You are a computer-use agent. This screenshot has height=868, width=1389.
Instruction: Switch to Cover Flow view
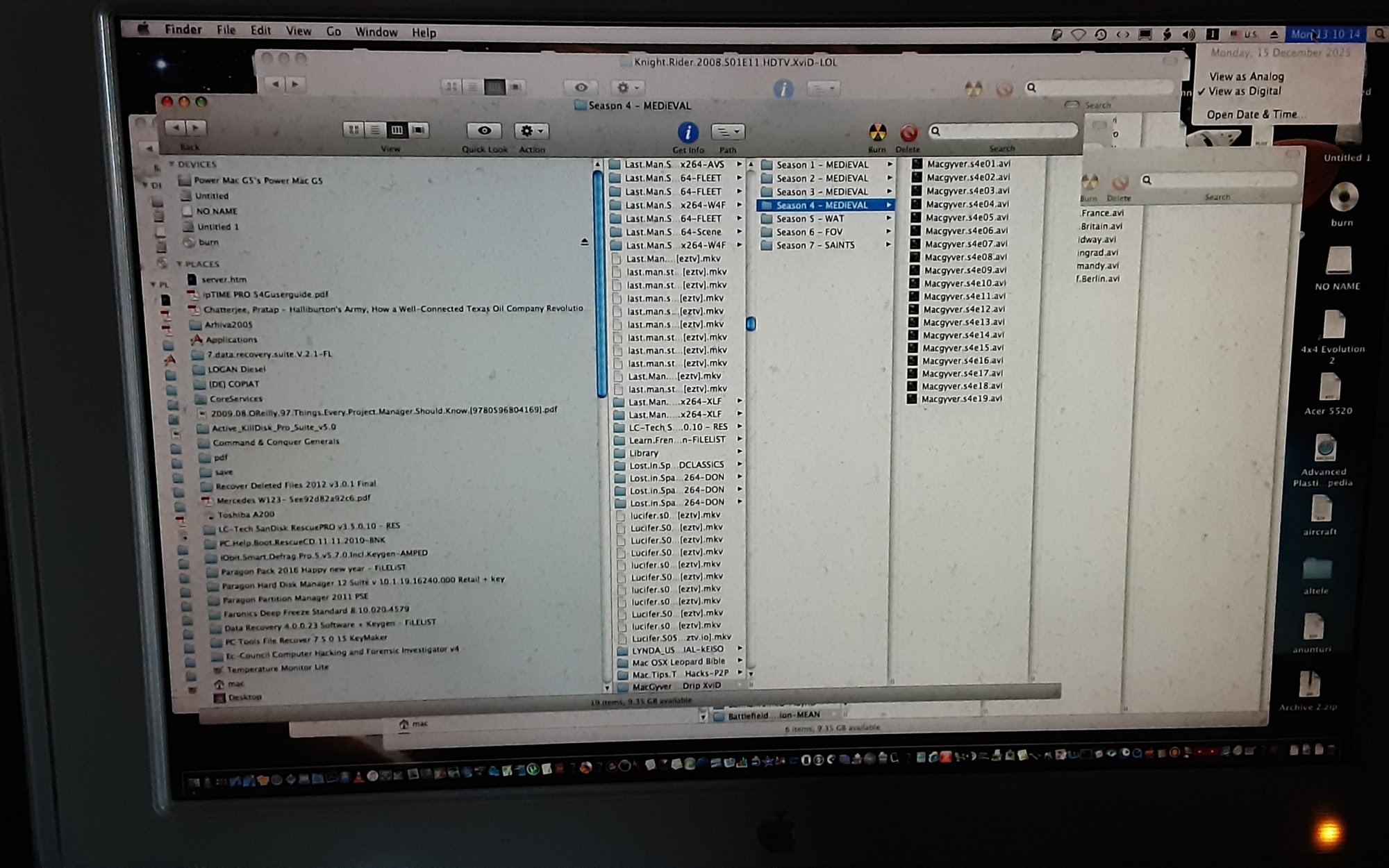[419, 130]
